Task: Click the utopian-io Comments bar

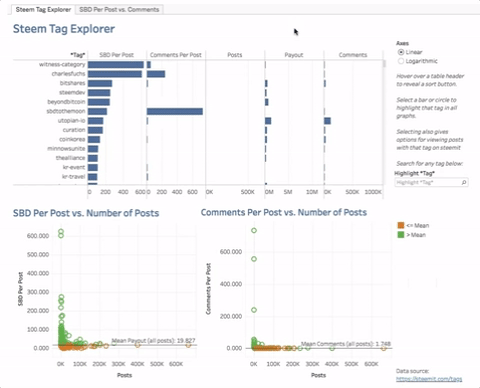Action: 327,121
